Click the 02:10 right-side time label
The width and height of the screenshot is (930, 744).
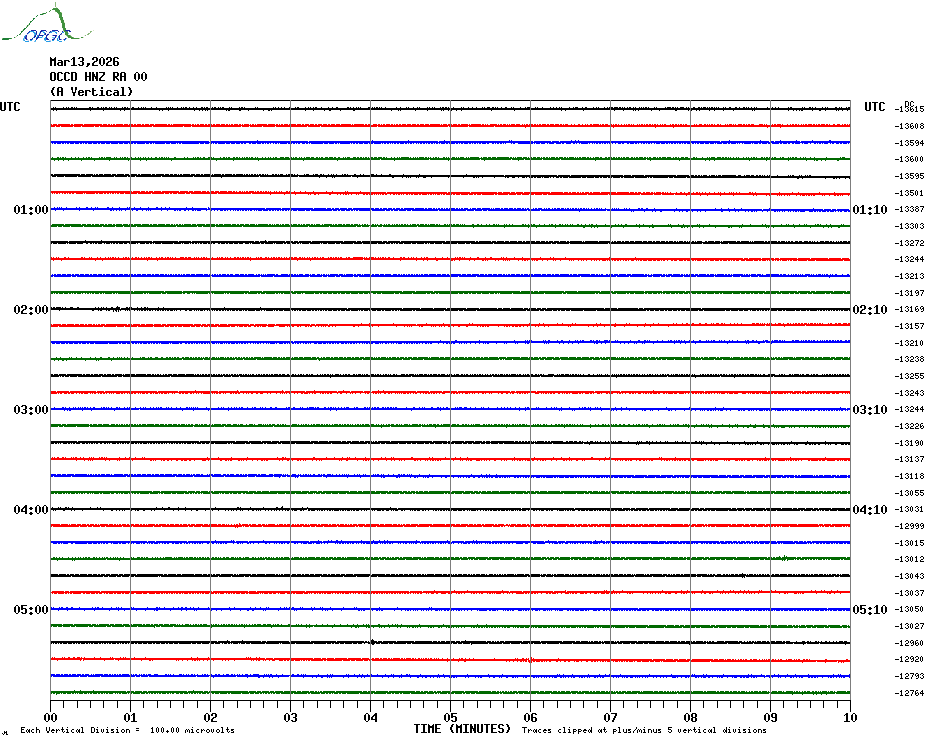(x=869, y=310)
